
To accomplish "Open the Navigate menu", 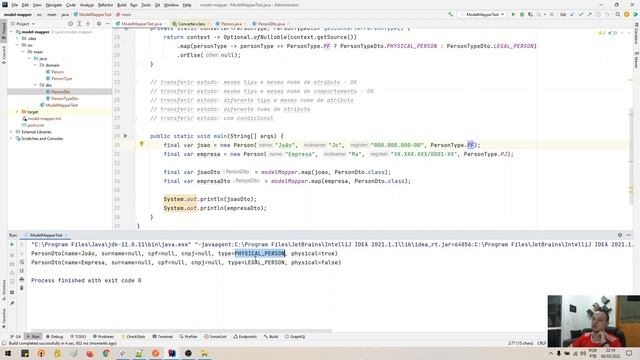I will 53,5.
